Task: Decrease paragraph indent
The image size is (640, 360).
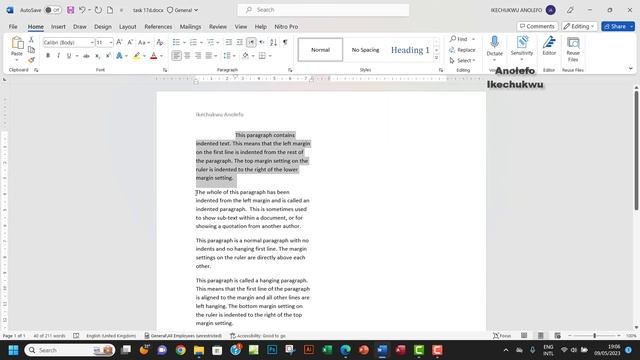Action: [229, 42]
